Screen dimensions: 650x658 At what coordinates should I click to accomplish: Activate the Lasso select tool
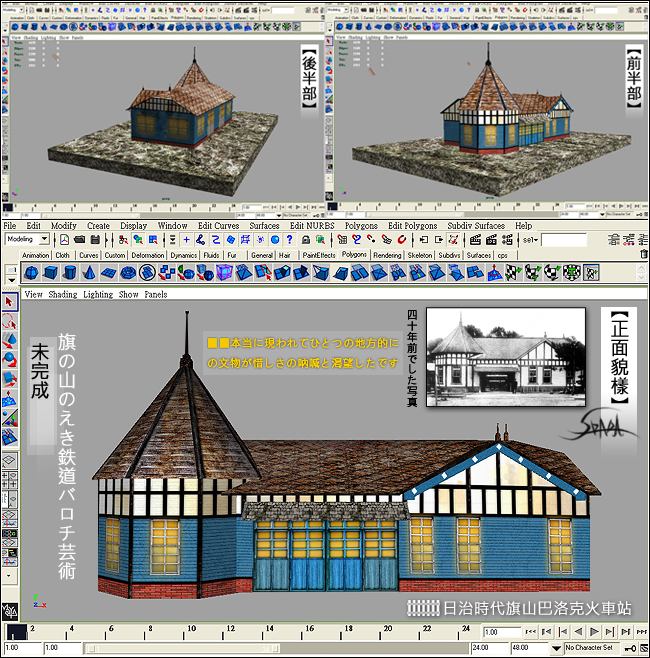pos(9,322)
